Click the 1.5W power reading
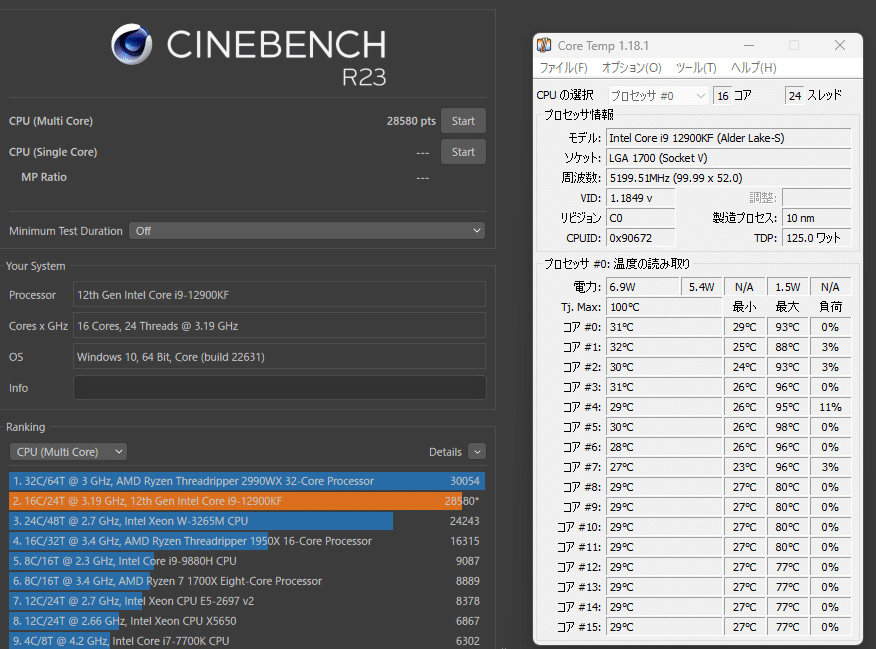 787,287
